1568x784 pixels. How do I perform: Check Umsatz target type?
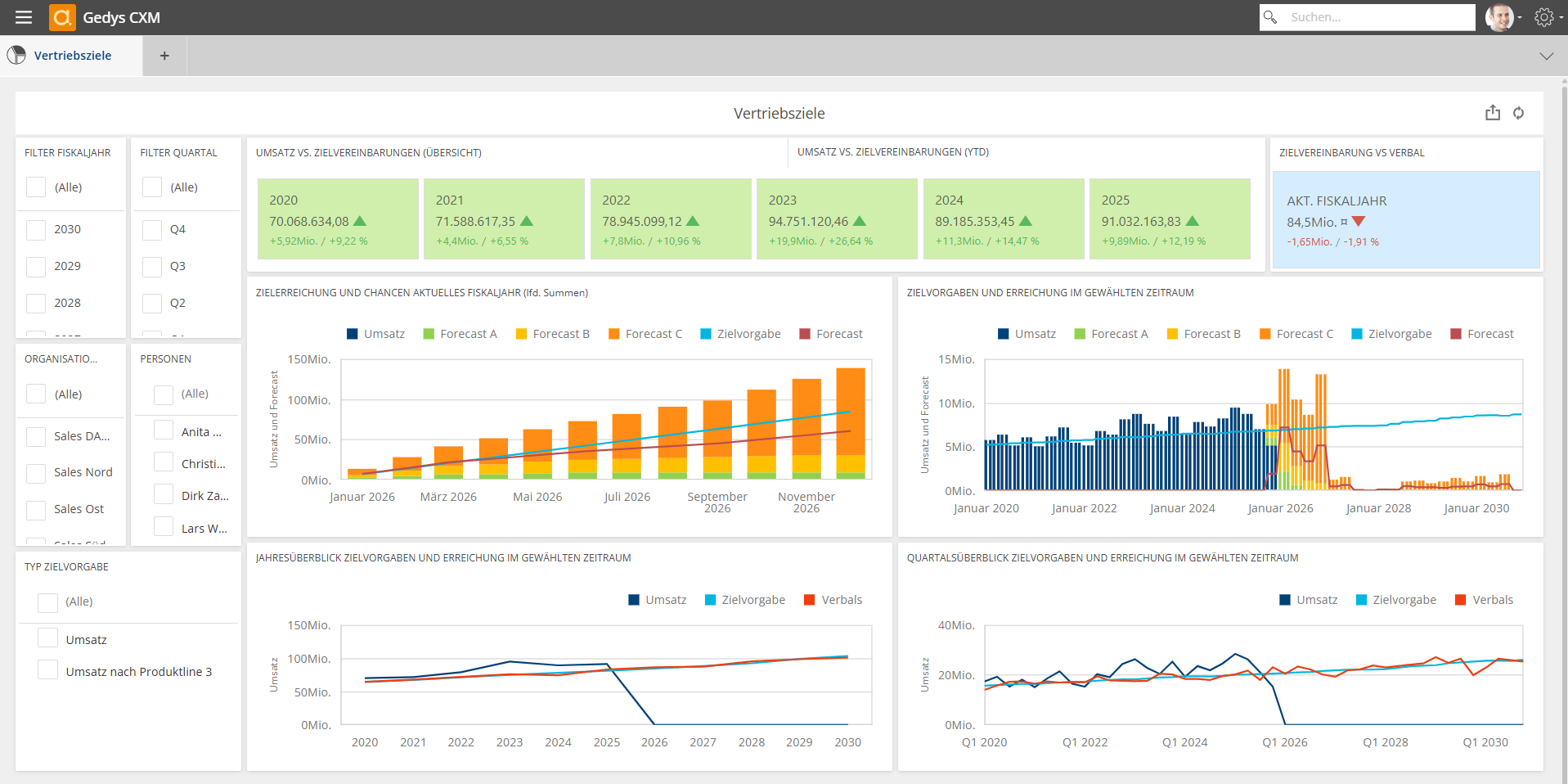point(48,638)
